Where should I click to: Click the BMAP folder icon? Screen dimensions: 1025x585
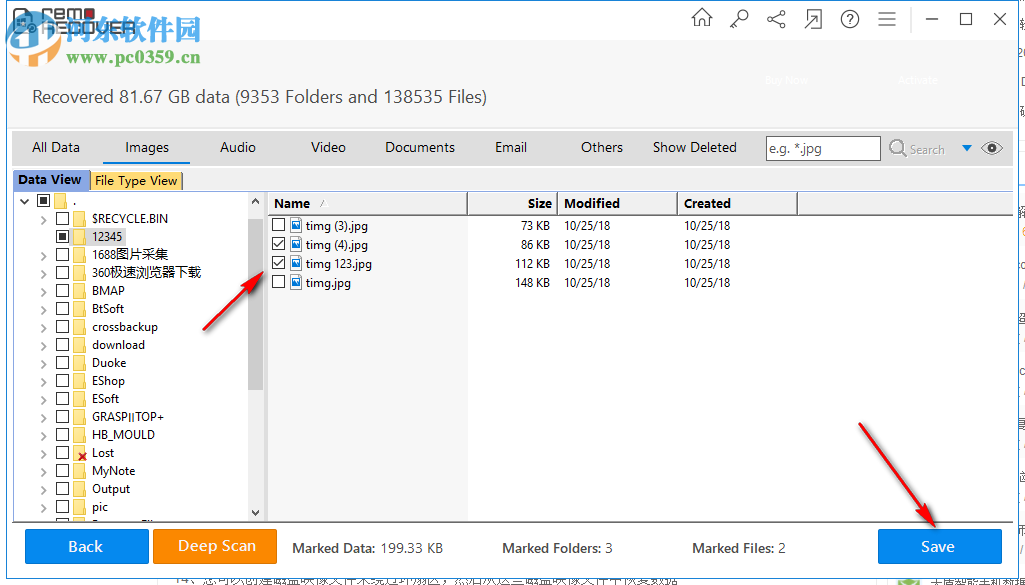tap(80, 290)
